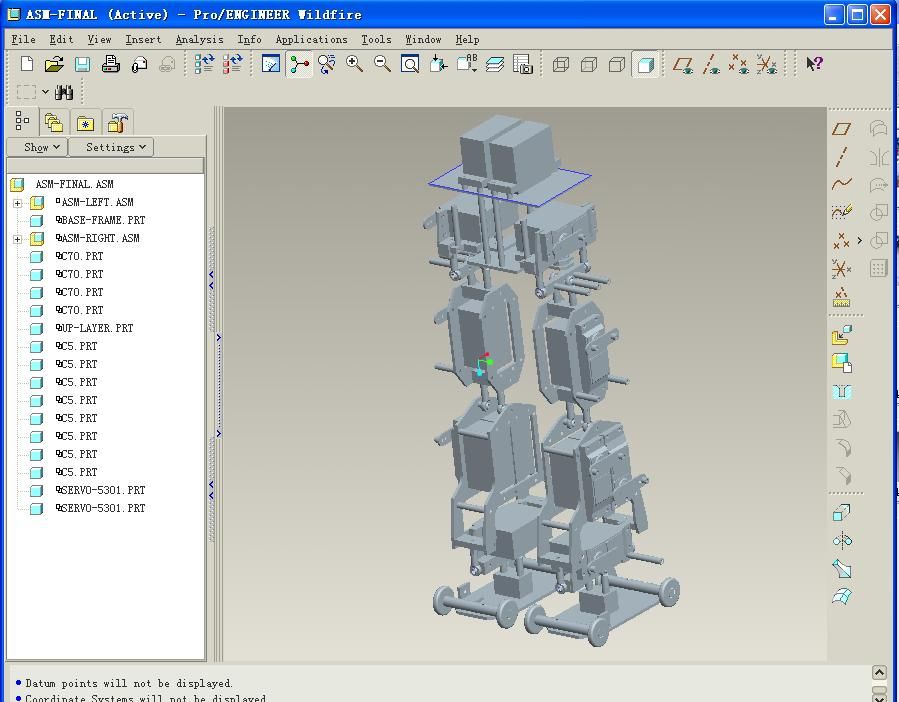This screenshot has width=899, height=702.
Task: Open the selection box dropdown arrow
Action: (45, 92)
